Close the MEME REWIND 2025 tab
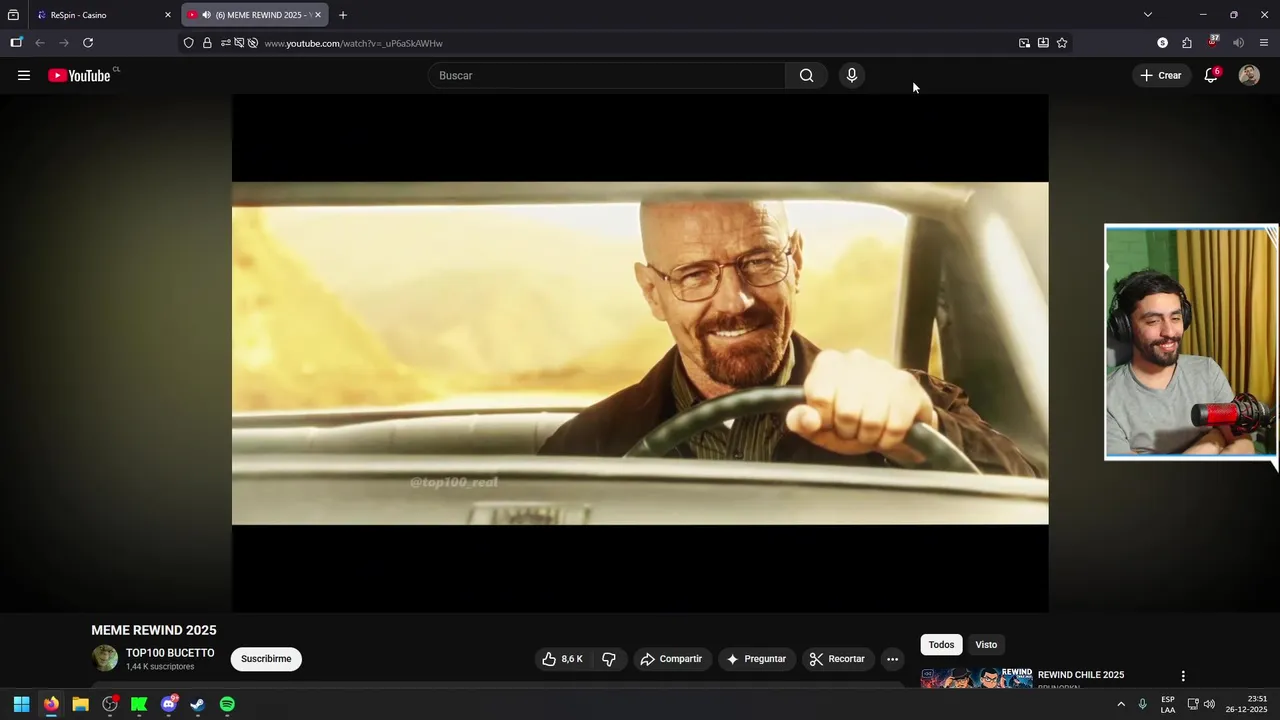The width and height of the screenshot is (1280, 720). [318, 15]
